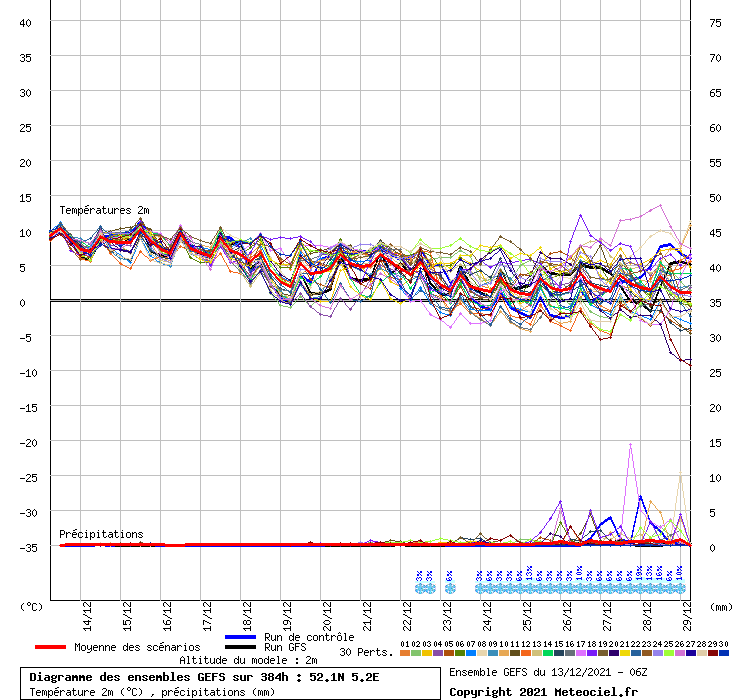Click the 'Températures 2m' chart label
This screenshot has width=740, height=700.
[104, 210]
